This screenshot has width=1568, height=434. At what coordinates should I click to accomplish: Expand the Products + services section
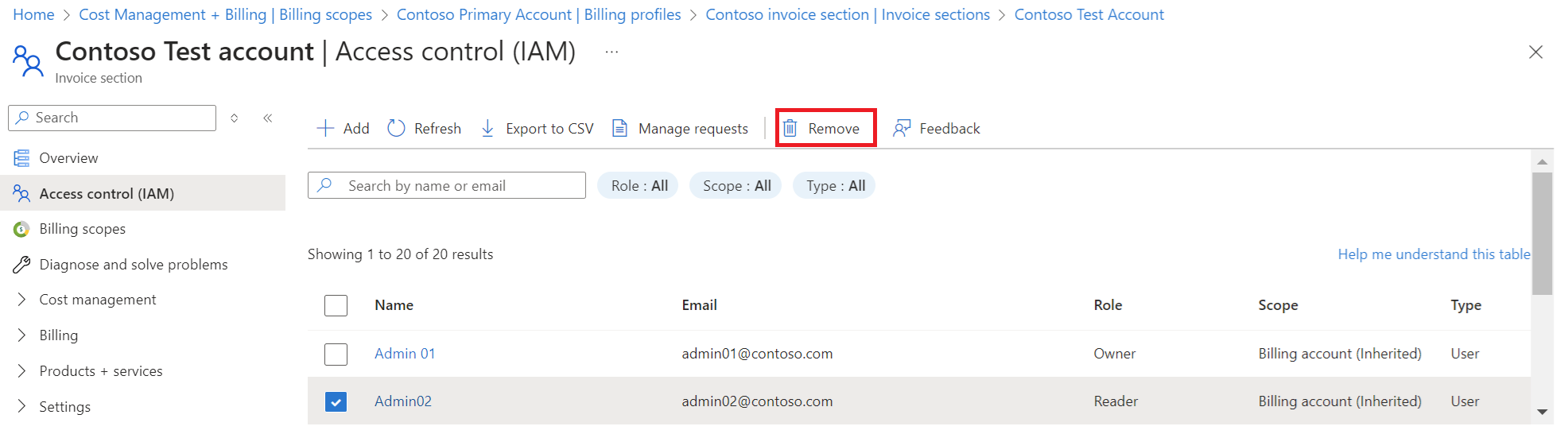click(x=21, y=371)
